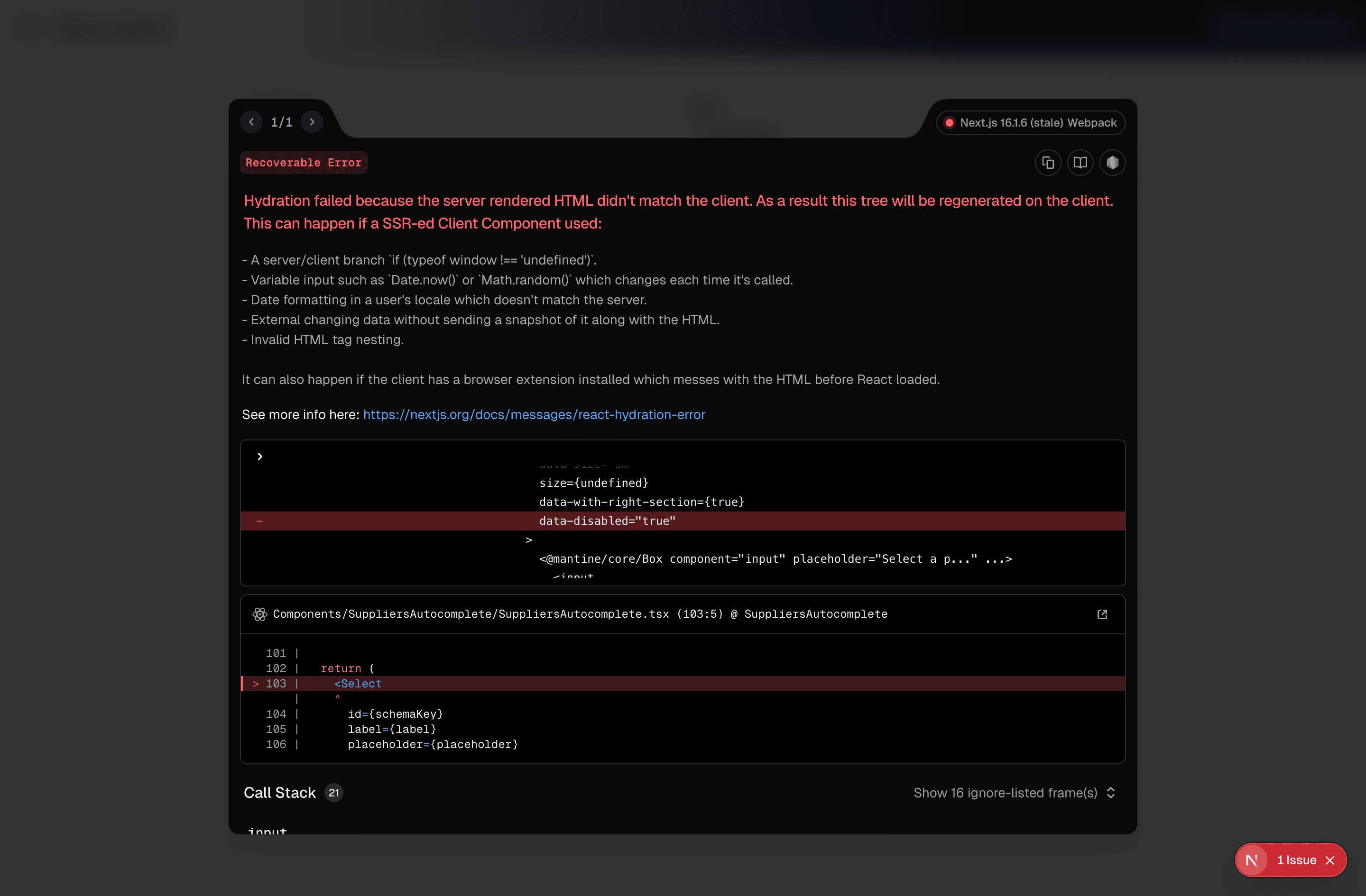The image size is (1366, 896).
Task: Go to the previous error arrow
Action: pos(251,122)
